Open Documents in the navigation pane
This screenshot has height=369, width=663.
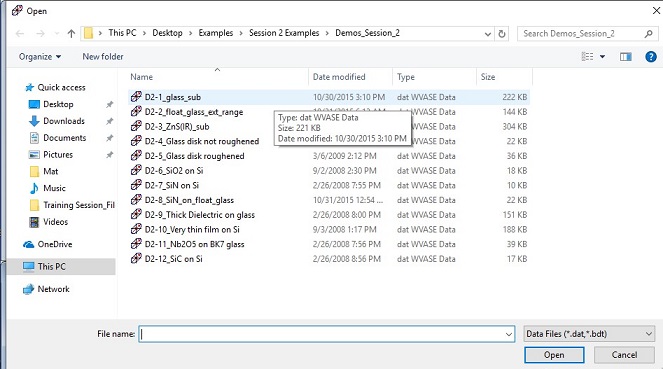65,138
